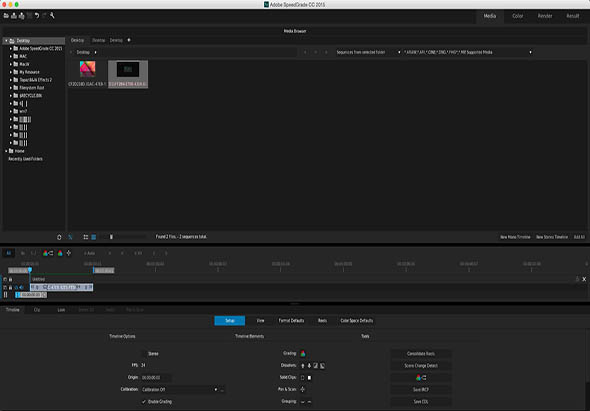Screen dimensions: 590x411
Task: Open Desktop path dropdown arrow
Action: 96,52
